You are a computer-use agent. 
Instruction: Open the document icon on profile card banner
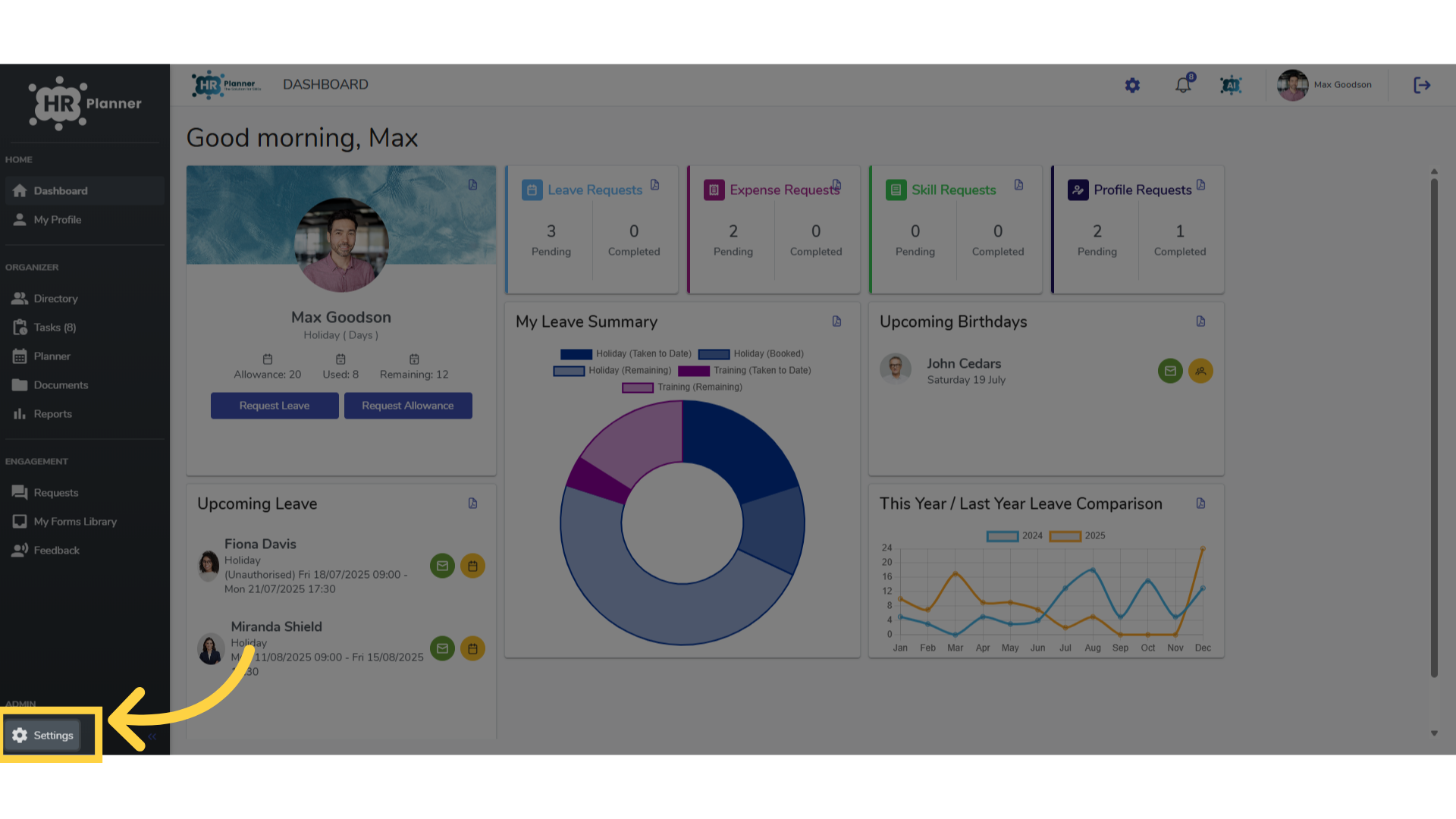click(473, 184)
